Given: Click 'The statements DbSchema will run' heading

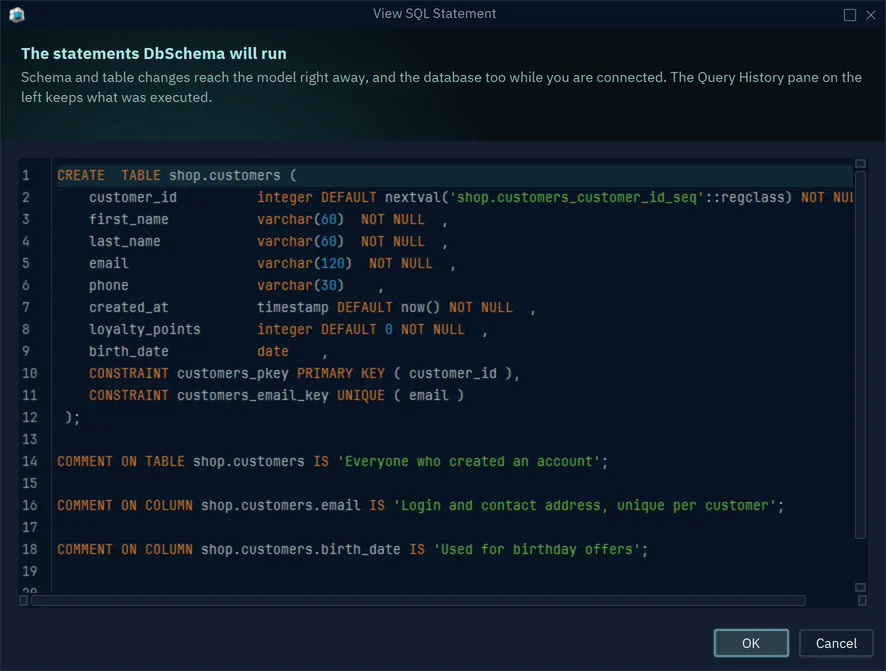Looking at the screenshot, I should pos(154,54).
